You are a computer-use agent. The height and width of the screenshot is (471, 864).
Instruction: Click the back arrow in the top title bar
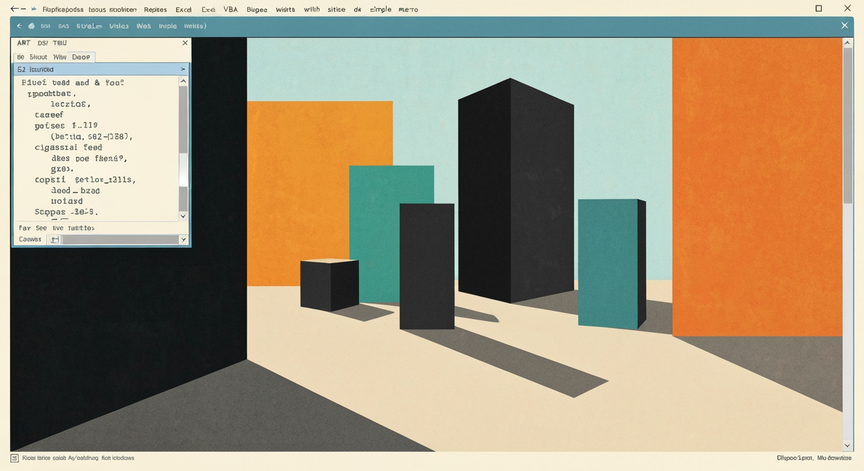click(x=14, y=9)
